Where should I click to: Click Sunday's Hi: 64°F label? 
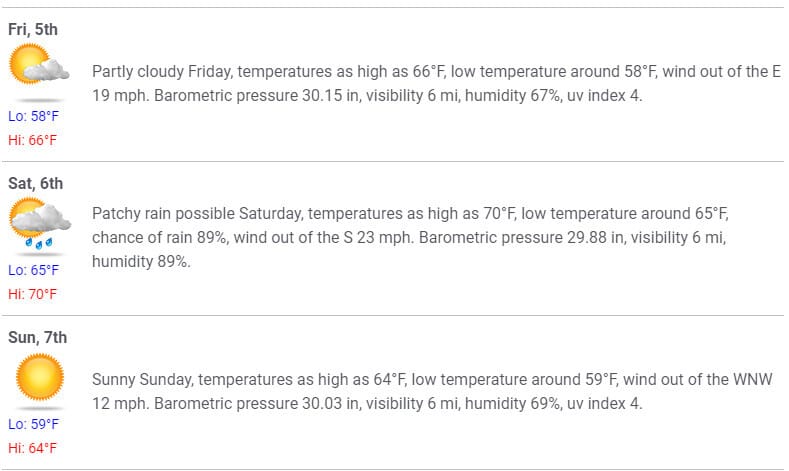pyautogui.click(x=32, y=448)
